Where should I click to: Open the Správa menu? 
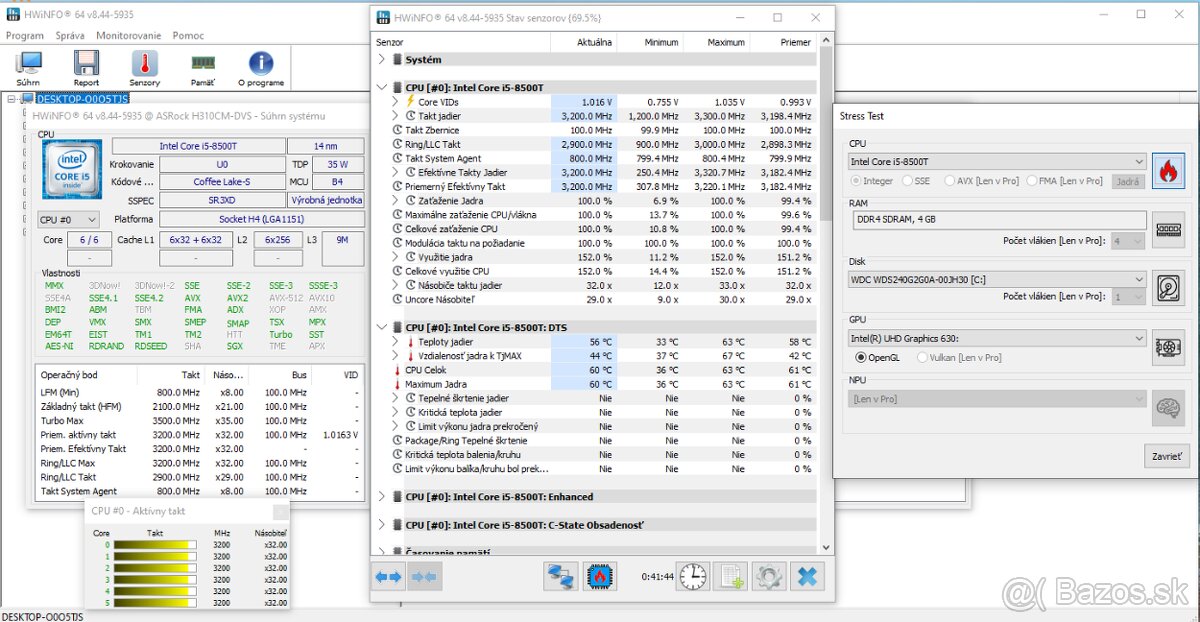[x=70, y=35]
